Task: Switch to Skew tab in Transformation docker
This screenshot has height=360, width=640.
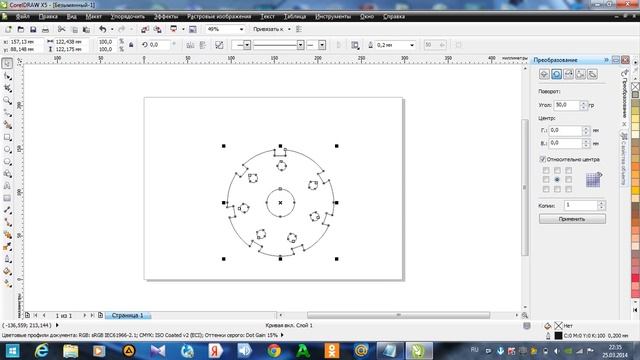Action: [593, 74]
